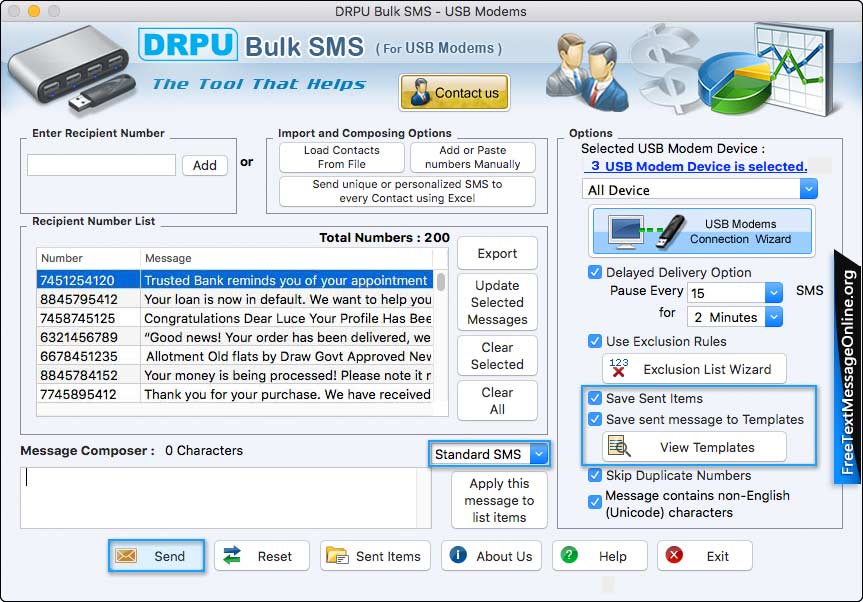Open the Standard SMS type dropdown

point(489,454)
